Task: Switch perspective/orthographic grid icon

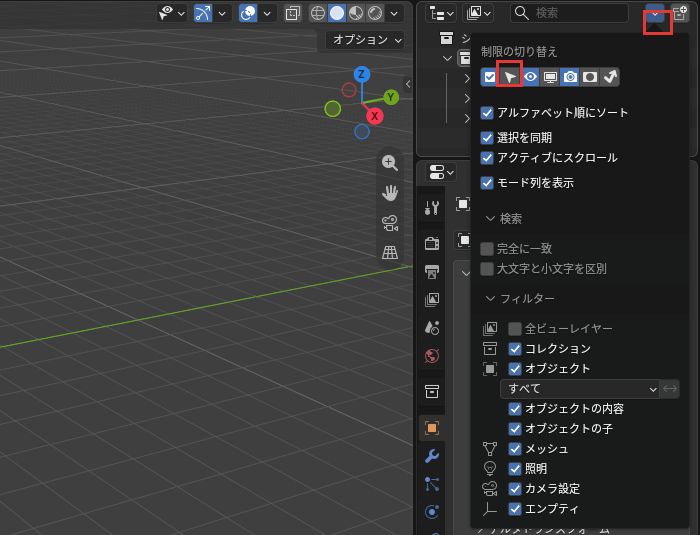Action: pyautogui.click(x=390, y=252)
